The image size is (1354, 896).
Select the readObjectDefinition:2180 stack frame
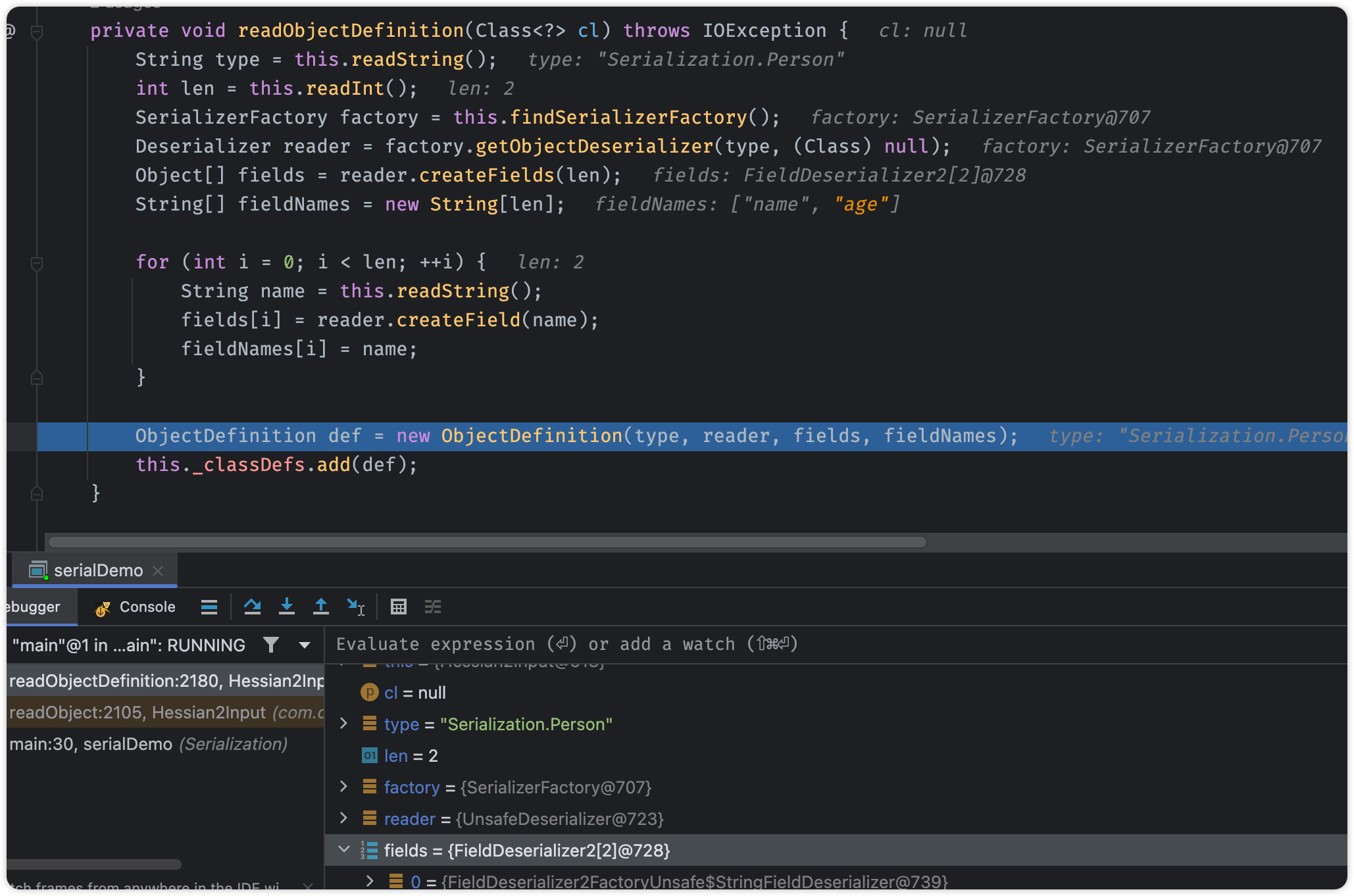166,681
